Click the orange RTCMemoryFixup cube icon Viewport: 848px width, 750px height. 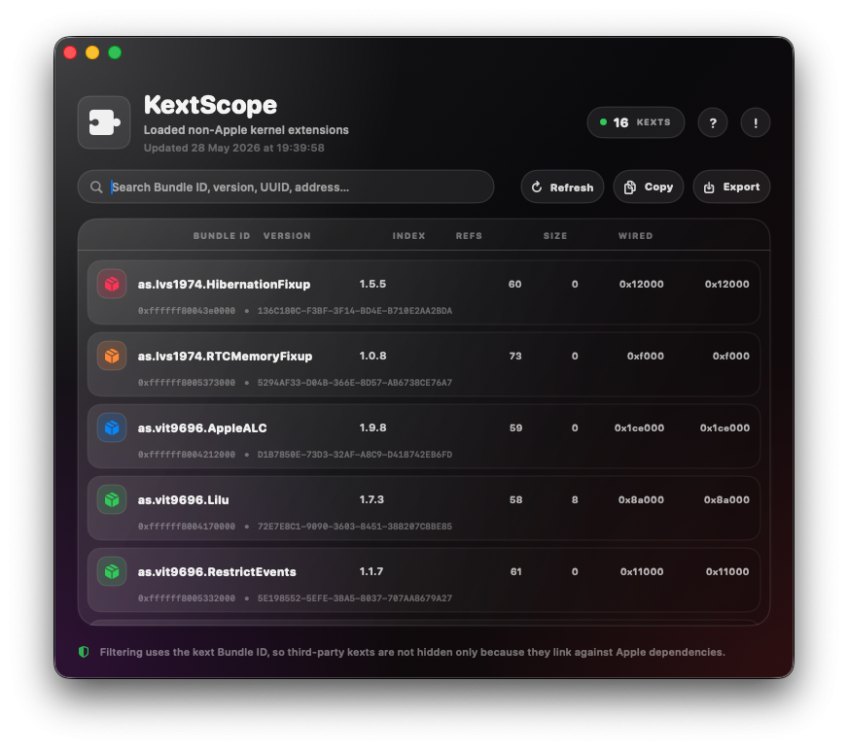[112, 356]
